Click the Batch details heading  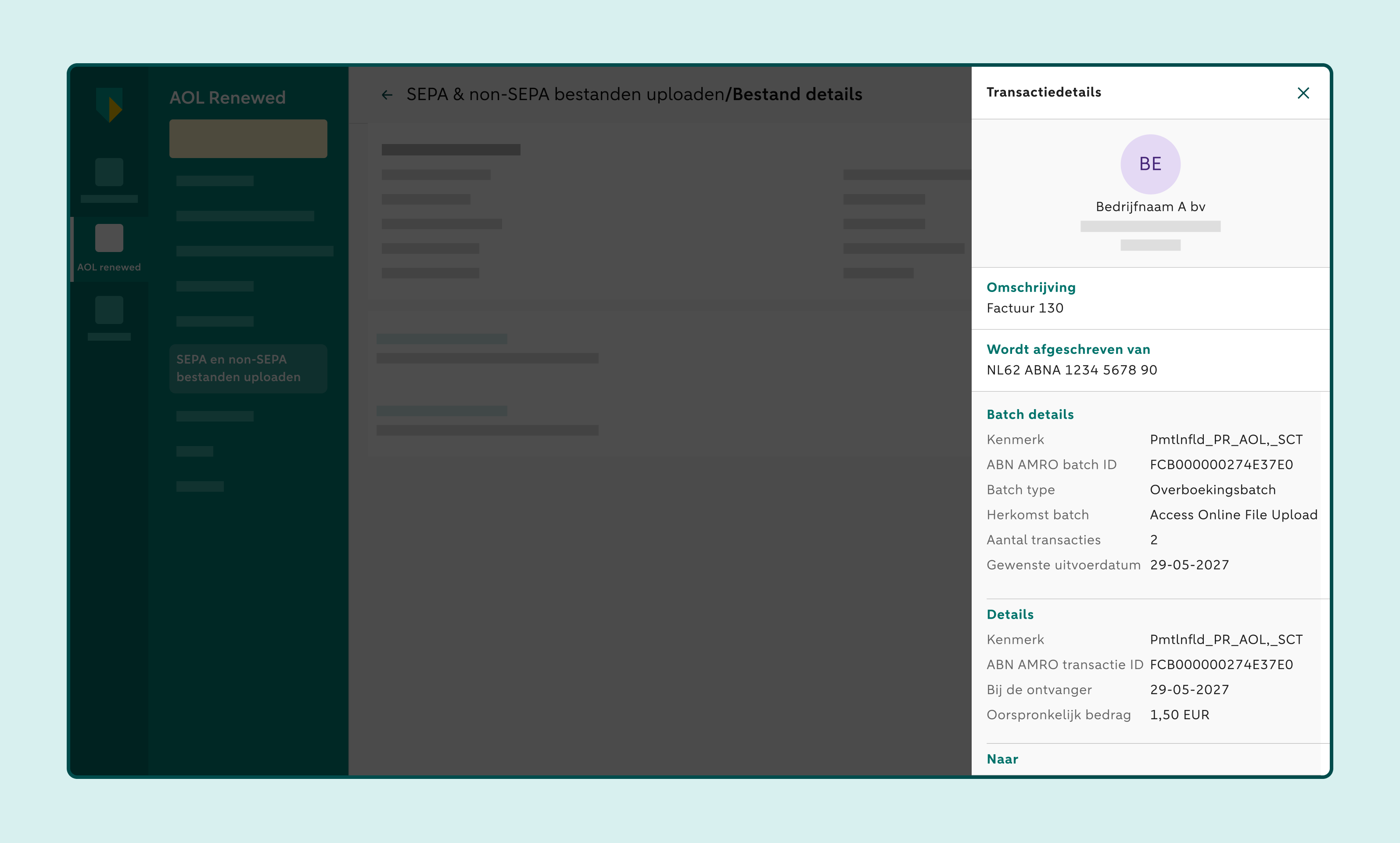point(1030,414)
